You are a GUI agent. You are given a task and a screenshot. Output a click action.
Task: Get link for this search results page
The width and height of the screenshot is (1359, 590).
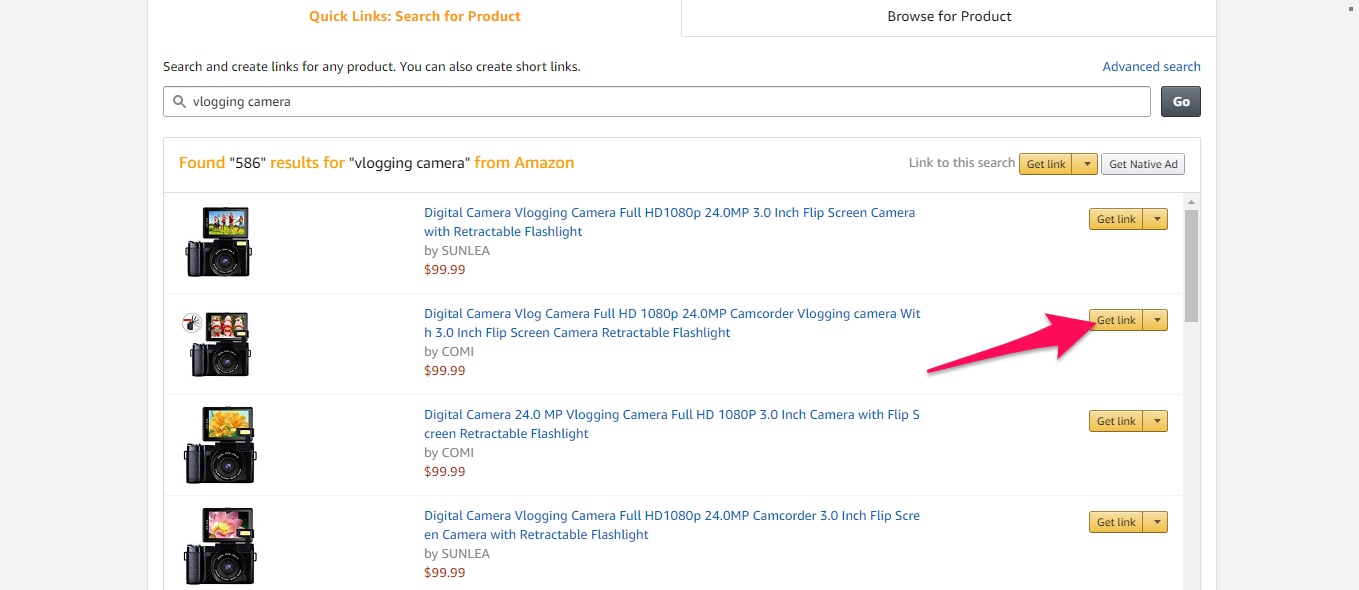pos(1046,164)
